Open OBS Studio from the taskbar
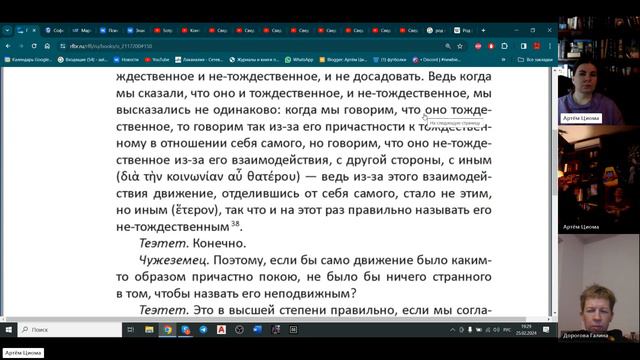The image size is (640, 360). 239,330
